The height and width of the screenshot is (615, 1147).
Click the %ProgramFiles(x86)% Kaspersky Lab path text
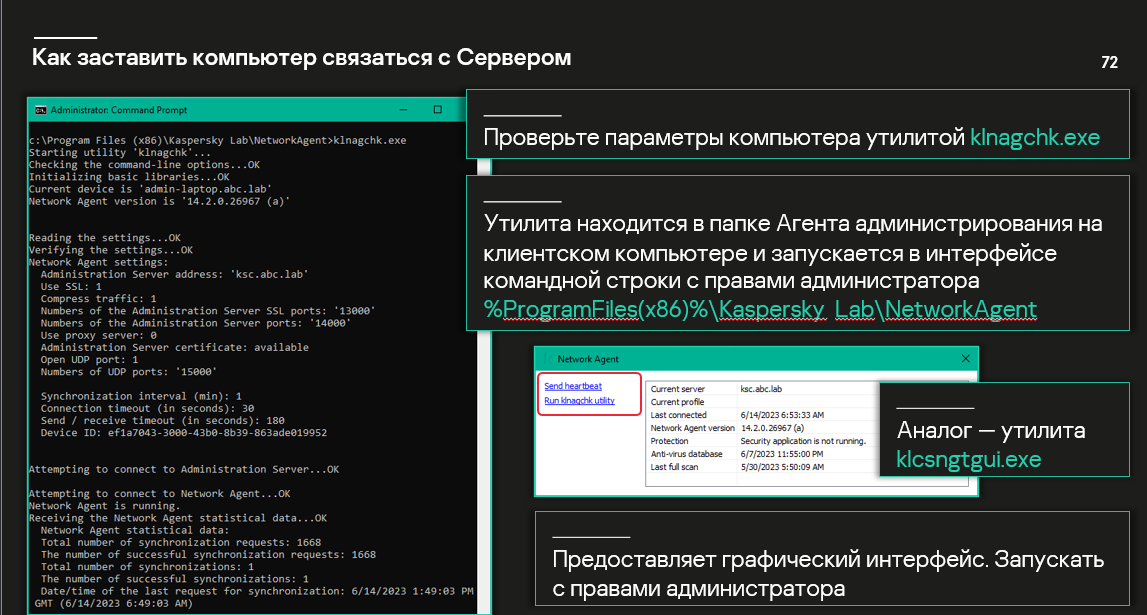coord(760,309)
